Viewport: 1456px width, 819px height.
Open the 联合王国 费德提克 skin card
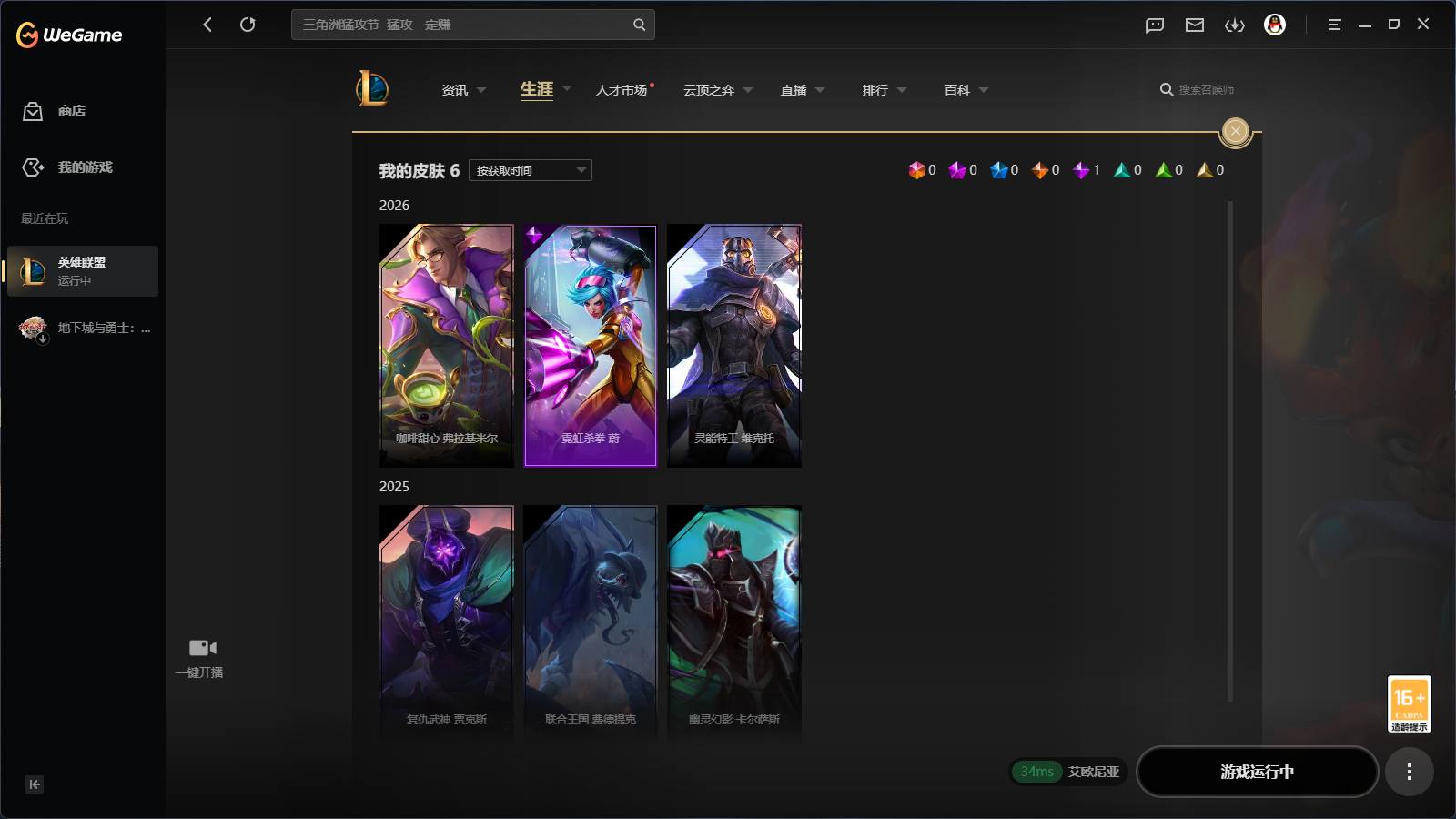tap(591, 626)
